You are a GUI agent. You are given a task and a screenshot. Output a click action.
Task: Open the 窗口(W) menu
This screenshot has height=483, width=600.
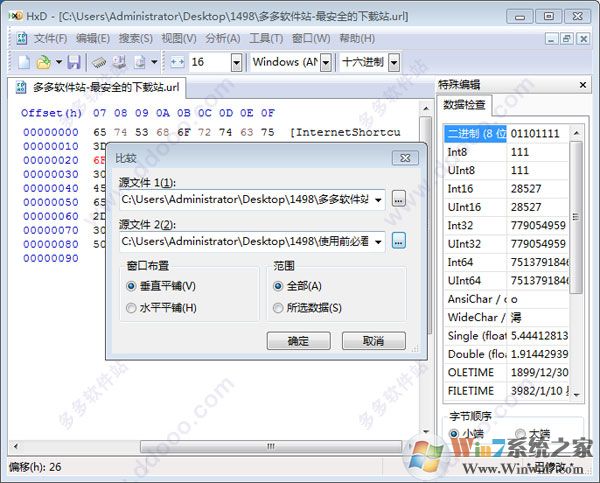[x=311, y=39]
